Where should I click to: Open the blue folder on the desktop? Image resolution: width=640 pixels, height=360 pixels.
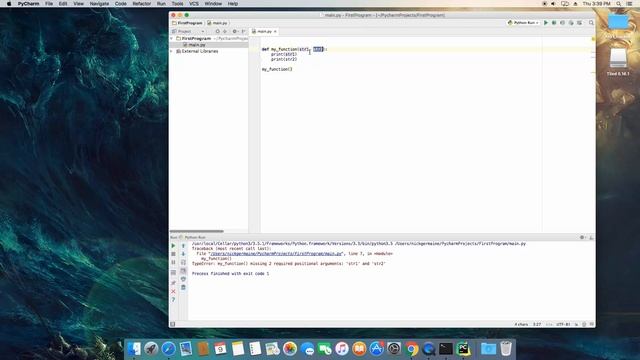[x=618, y=22]
